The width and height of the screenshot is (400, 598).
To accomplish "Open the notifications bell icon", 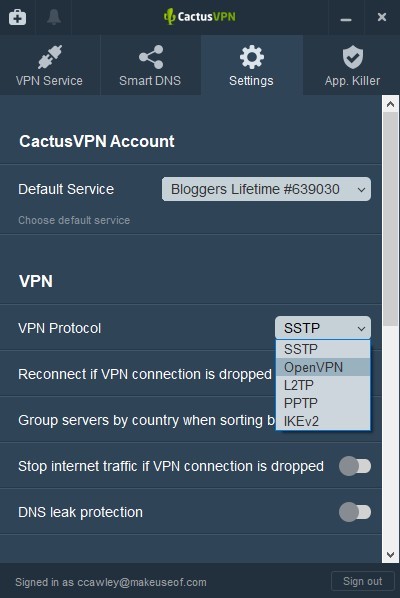I will 54,17.
